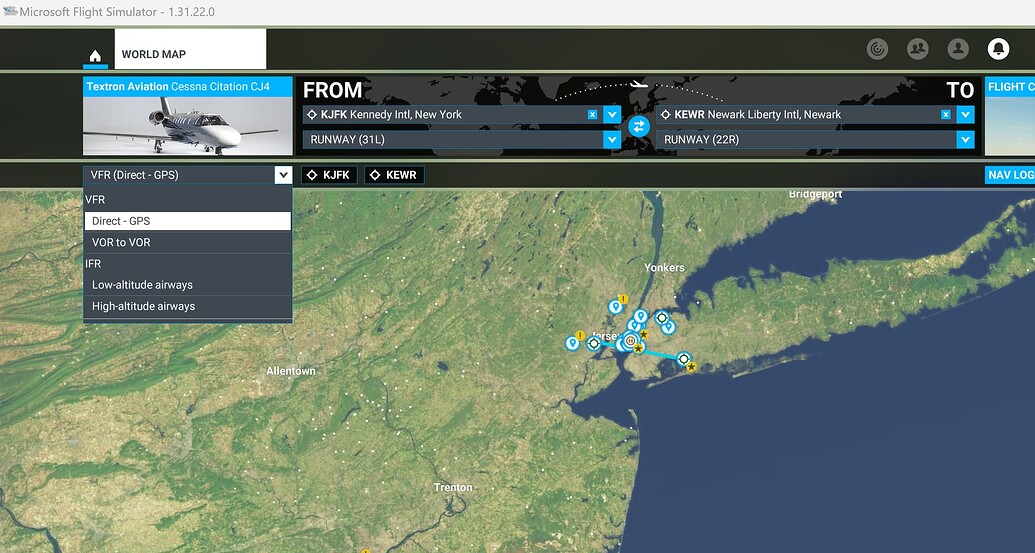Click the Yonkers city label on map

pos(664,267)
